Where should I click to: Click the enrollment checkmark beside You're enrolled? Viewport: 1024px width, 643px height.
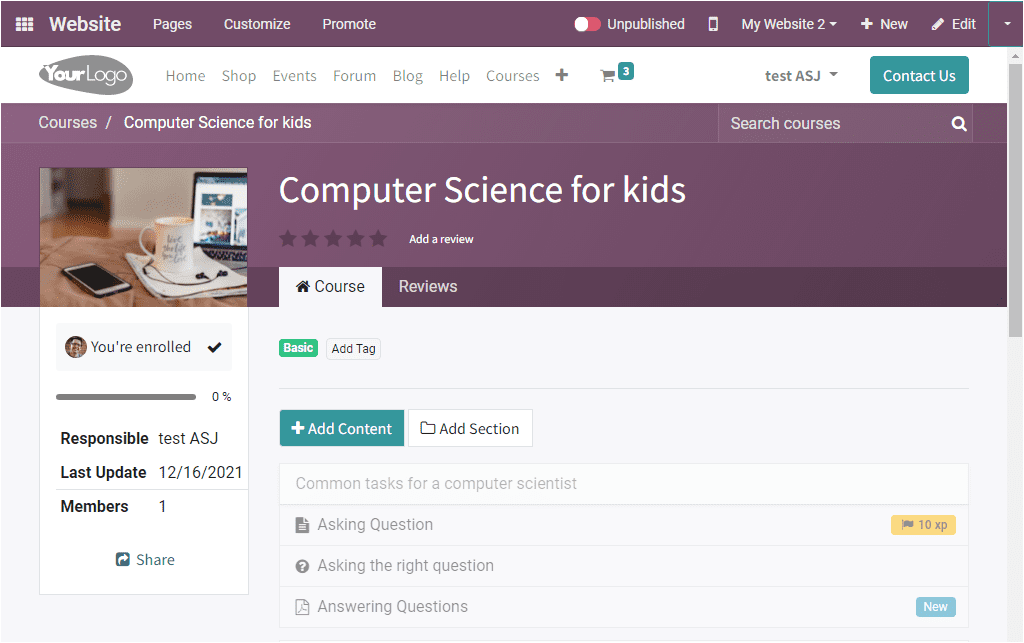pyautogui.click(x=214, y=346)
